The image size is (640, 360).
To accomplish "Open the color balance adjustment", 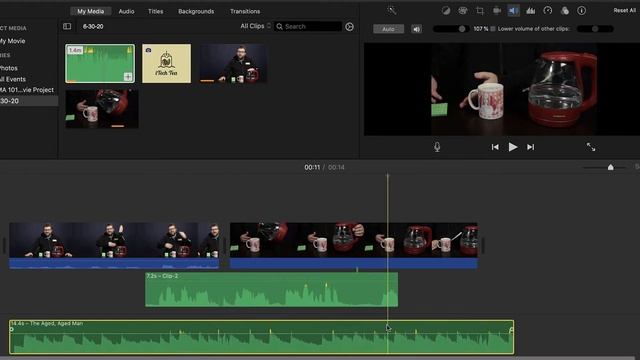I will (x=446, y=11).
